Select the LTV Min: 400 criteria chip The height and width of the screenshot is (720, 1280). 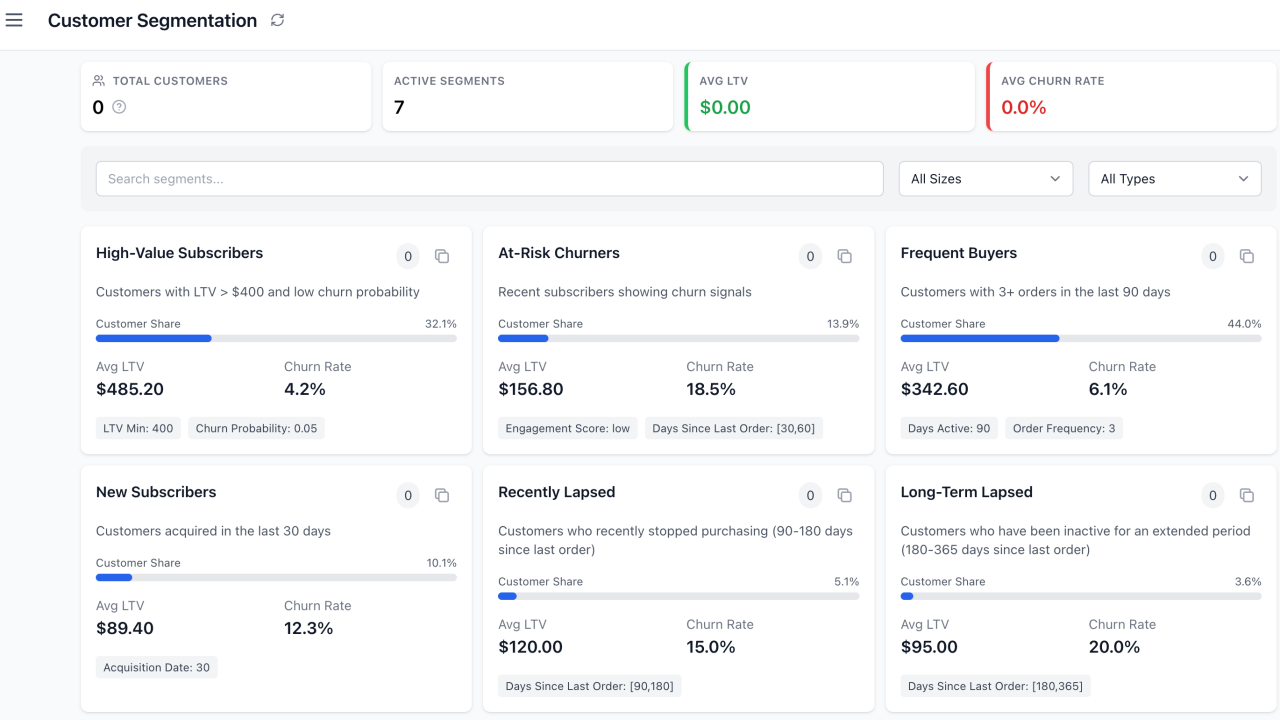point(138,427)
